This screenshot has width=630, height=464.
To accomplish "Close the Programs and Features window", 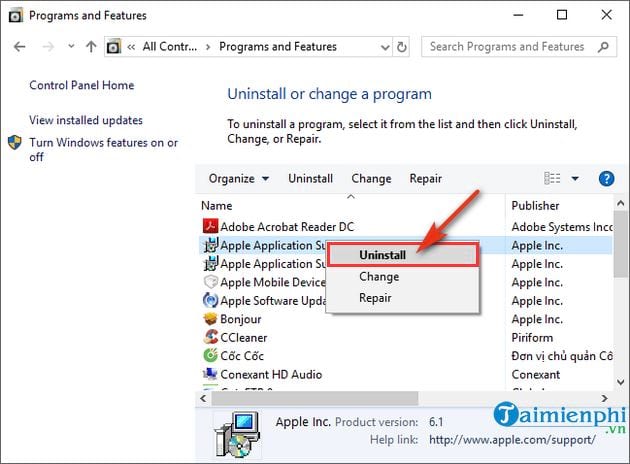I will click(606, 15).
